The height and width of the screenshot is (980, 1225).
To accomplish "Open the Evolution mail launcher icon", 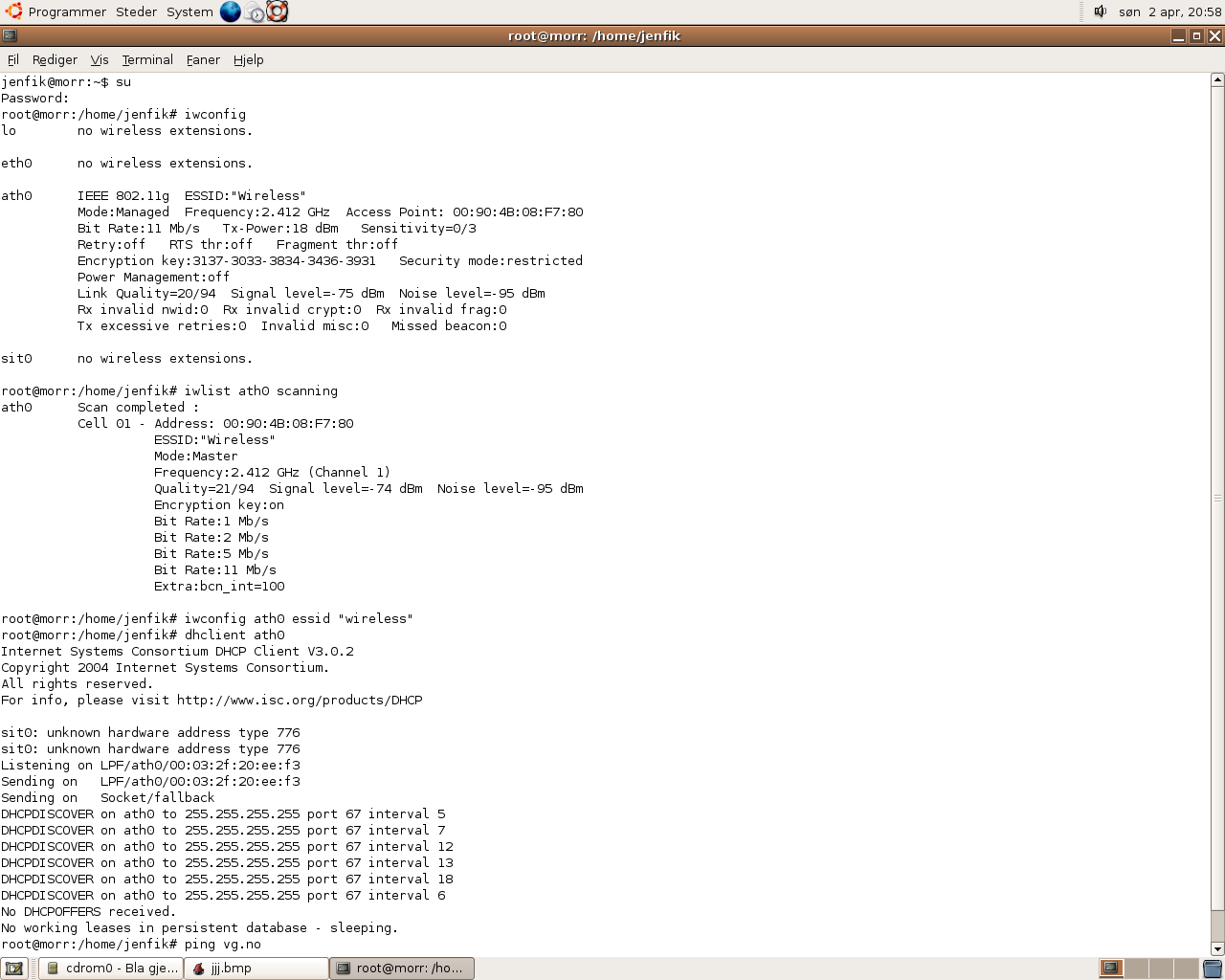I will [255, 11].
